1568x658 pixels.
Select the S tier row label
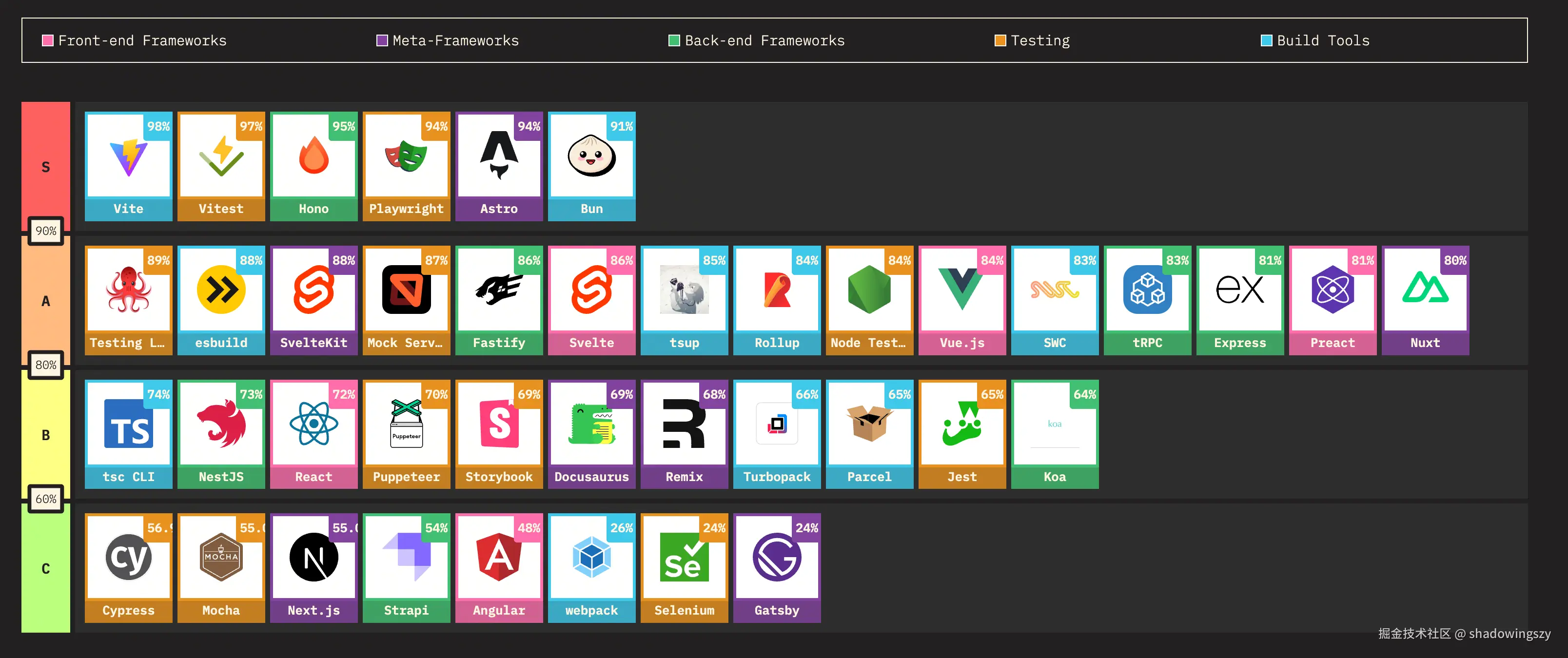click(46, 167)
